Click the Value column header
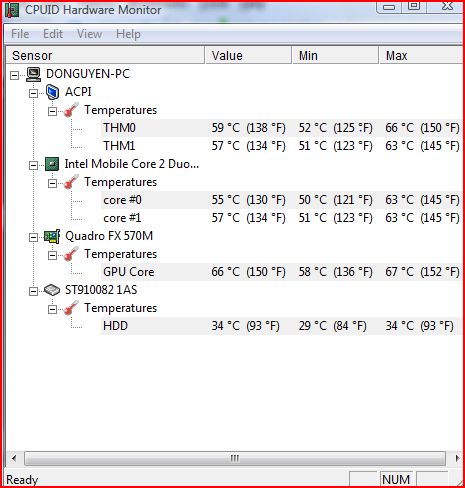 coord(248,55)
